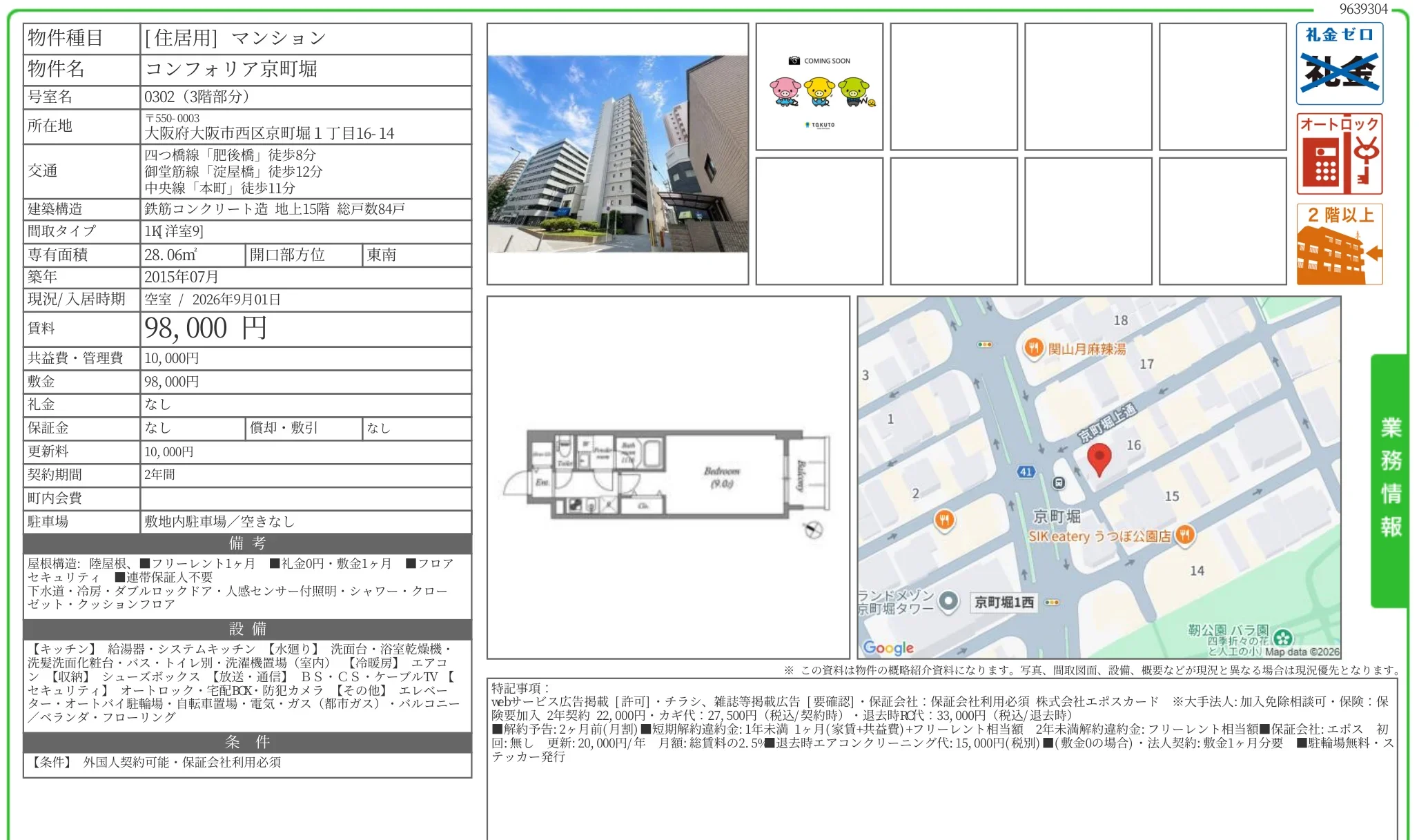Screen dimensions: 1419x840
Task: Click the 京町堀上通 street label on map
Action: pyautogui.click(x=1107, y=422)
